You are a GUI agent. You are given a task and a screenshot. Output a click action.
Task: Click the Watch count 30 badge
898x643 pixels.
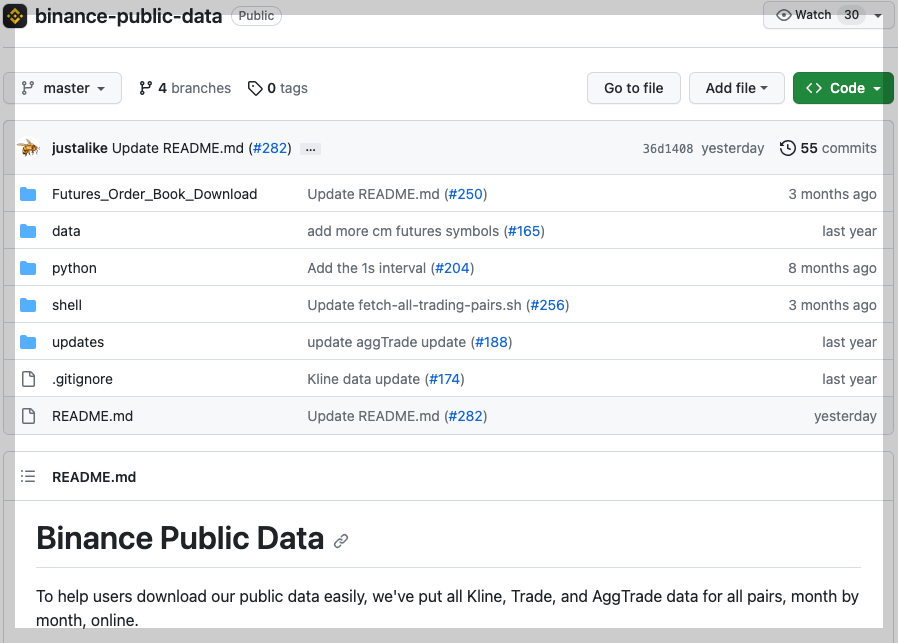tap(852, 15)
